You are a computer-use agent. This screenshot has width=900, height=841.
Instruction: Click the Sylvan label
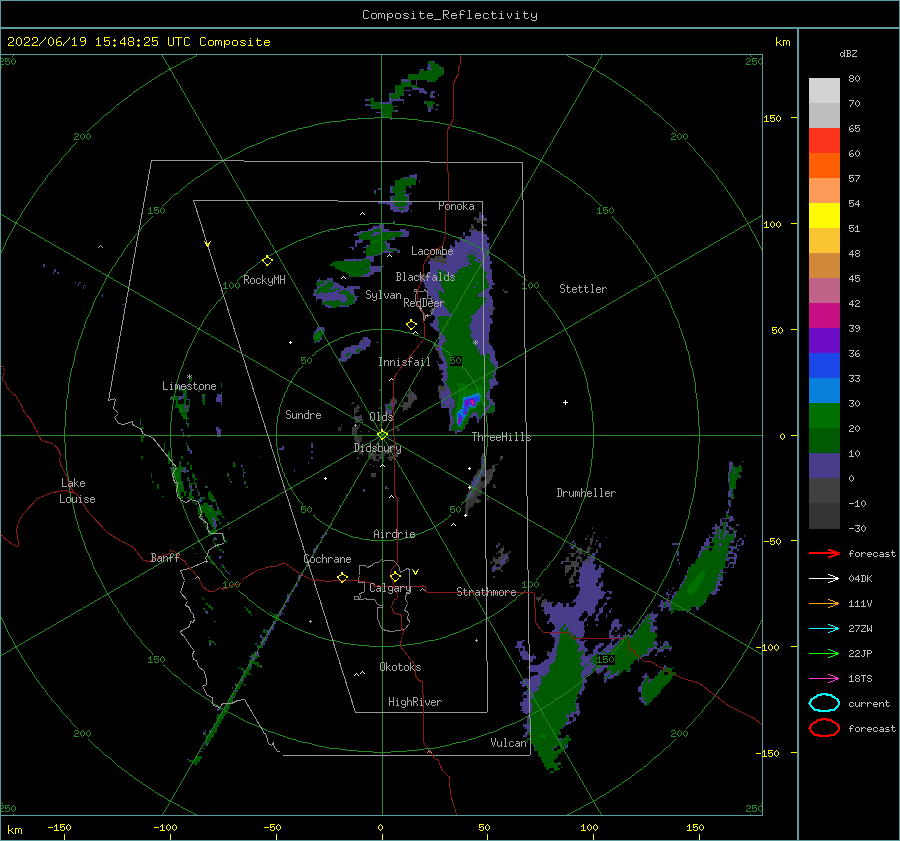click(x=383, y=295)
